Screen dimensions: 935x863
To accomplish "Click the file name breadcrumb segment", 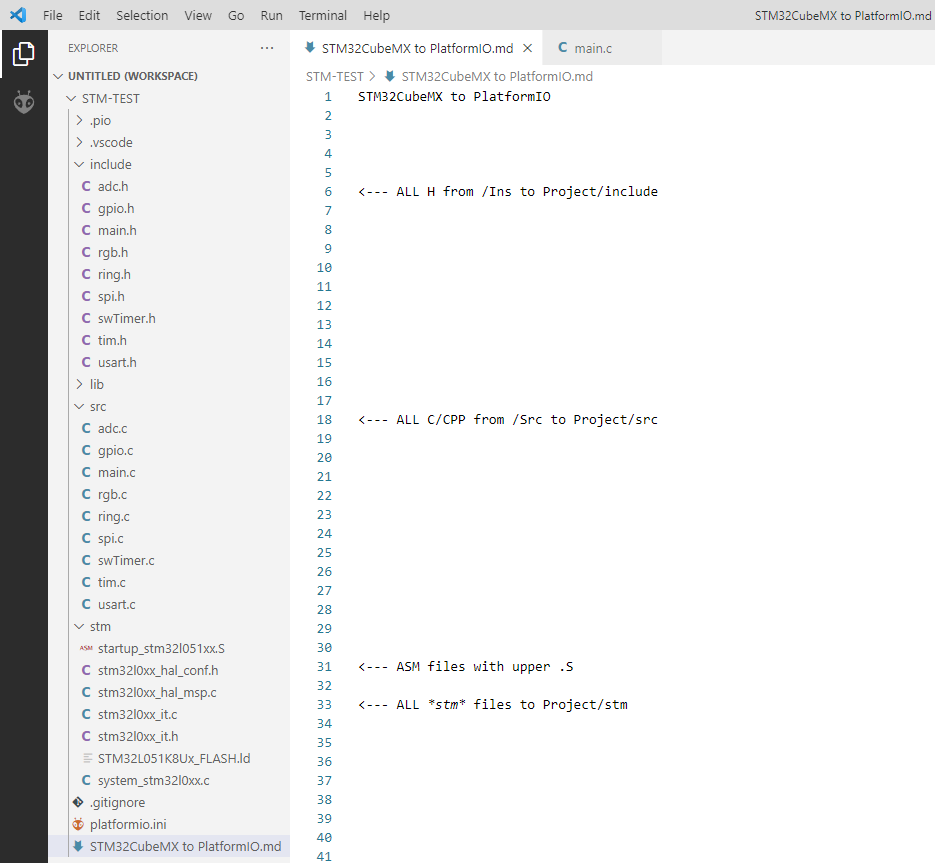I will pos(497,76).
